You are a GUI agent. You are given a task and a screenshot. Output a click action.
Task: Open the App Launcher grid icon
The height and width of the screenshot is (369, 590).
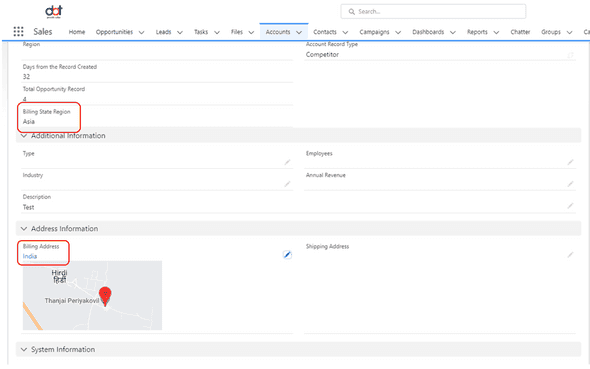tap(18, 32)
